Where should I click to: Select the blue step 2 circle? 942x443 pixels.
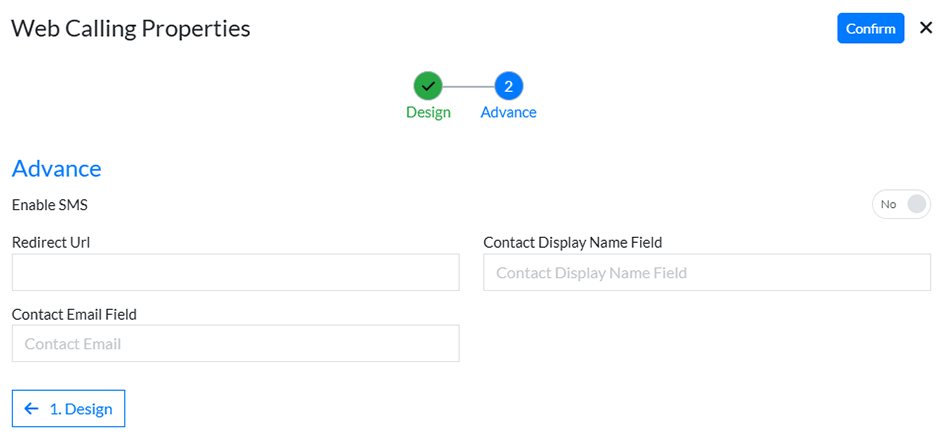(508, 86)
